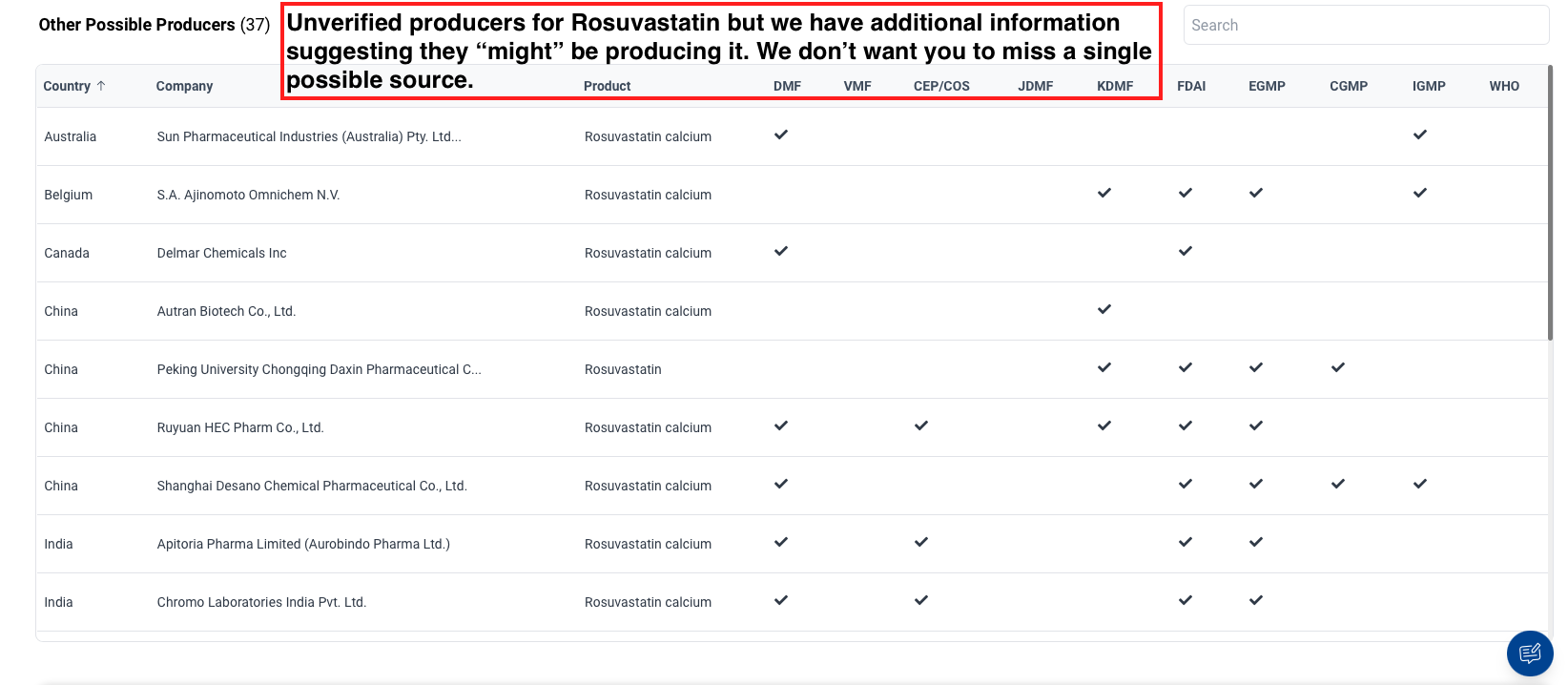Image resolution: width=1568 pixels, height=685 pixels.
Task: Click DMF checkmark for Sun Pharmaceutical Australia
Action: tap(781, 135)
